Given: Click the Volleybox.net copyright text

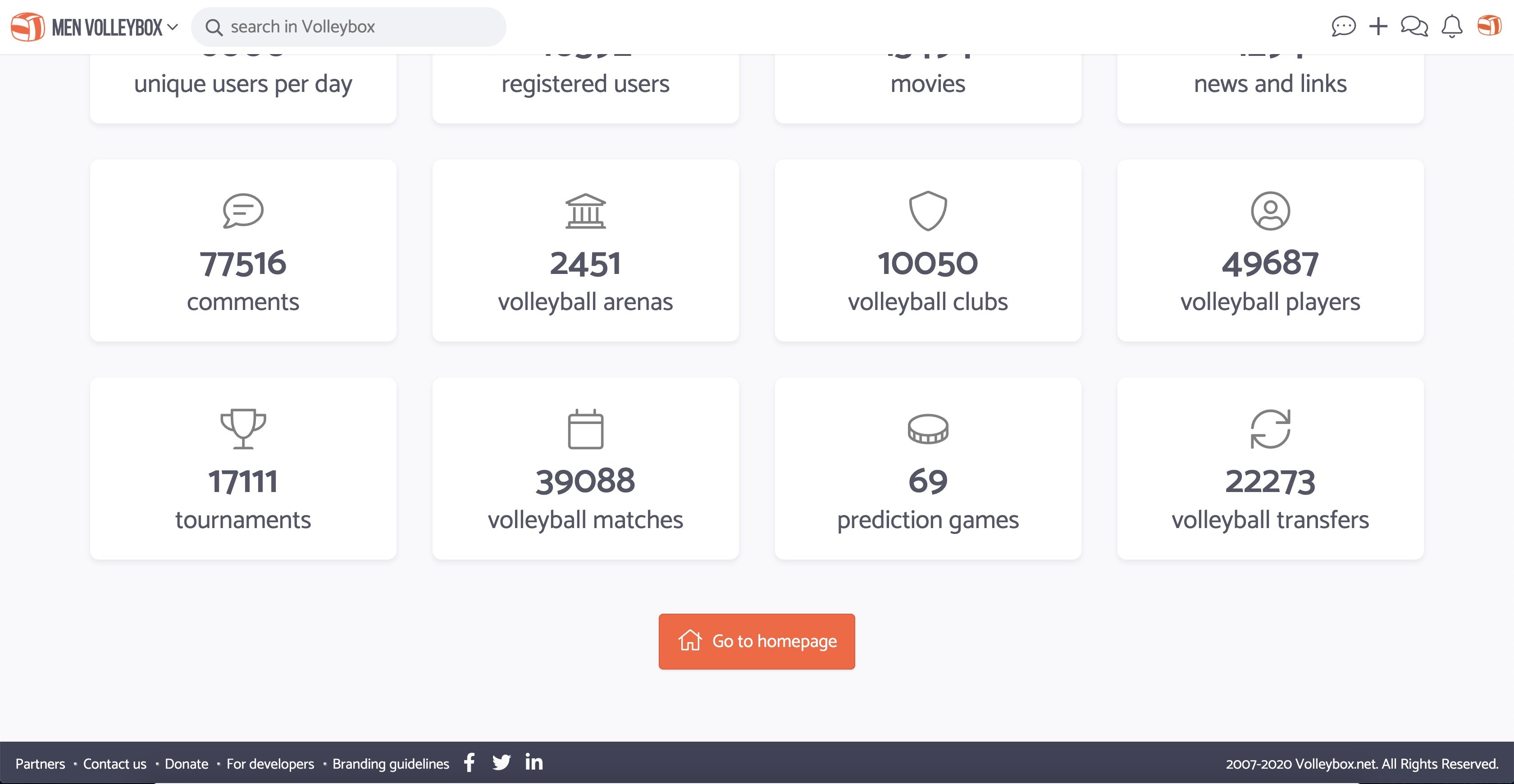Looking at the screenshot, I should (x=1362, y=764).
